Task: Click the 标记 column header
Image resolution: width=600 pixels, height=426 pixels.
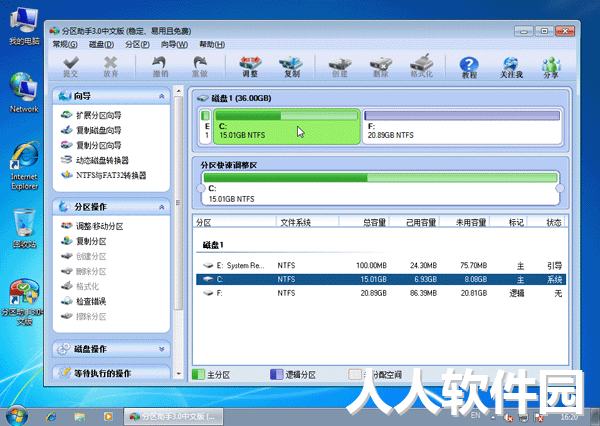Action: tap(509, 222)
